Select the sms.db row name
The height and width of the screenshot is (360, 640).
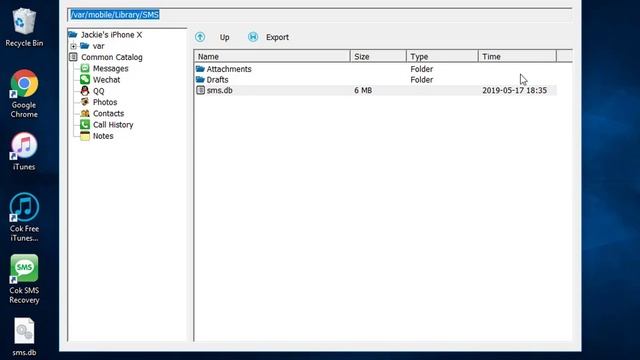[x=220, y=90]
